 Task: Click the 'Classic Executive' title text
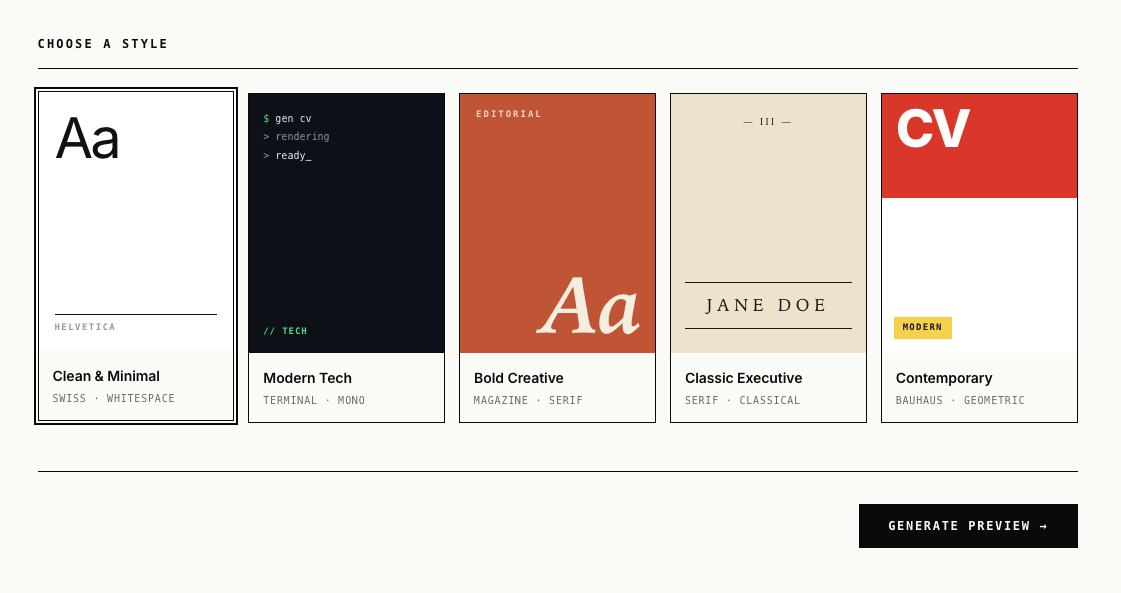744,378
